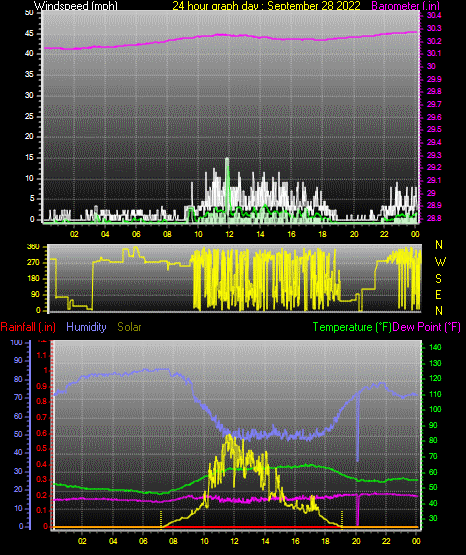Click the S compass direction label
Screen dimensions: 466x555
pos(438,279)
